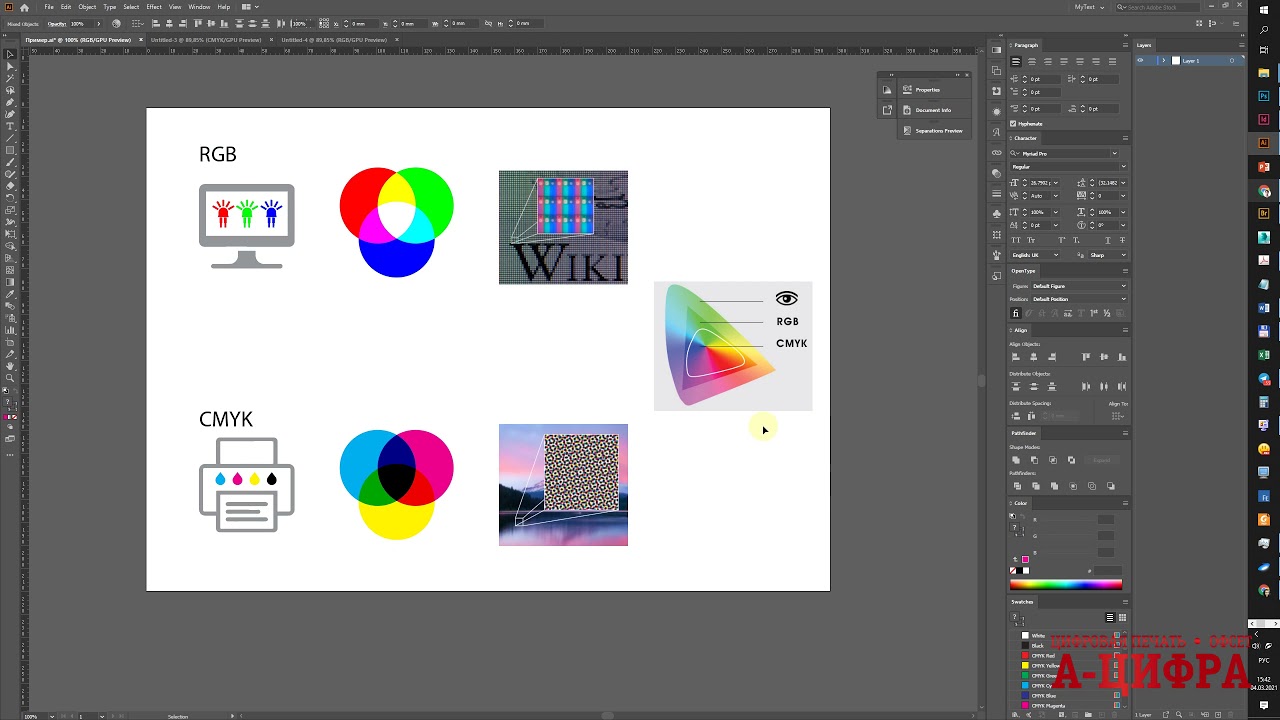Viewport: 1280px width, 720px height.
Task: Click the Expand button in Pathfinder
Action: pos(1101,460)
